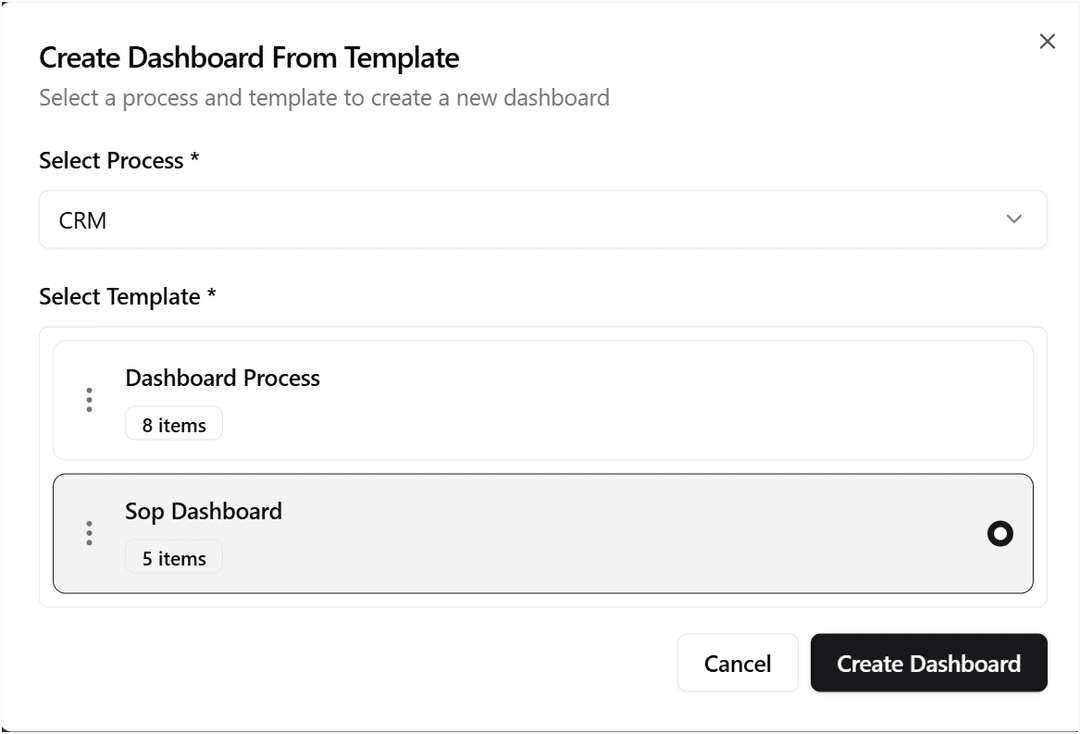Toggle the radio button on Sop Dashboard
Image resolution: width=1080 pixels, height=734 pixels.
(1000, 534)
